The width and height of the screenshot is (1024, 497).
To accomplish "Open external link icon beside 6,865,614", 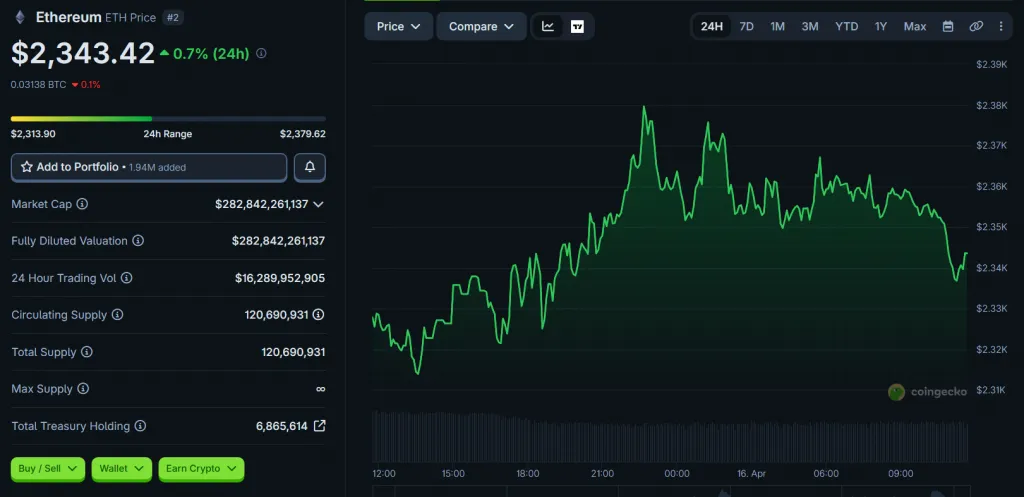I will 319,426.
